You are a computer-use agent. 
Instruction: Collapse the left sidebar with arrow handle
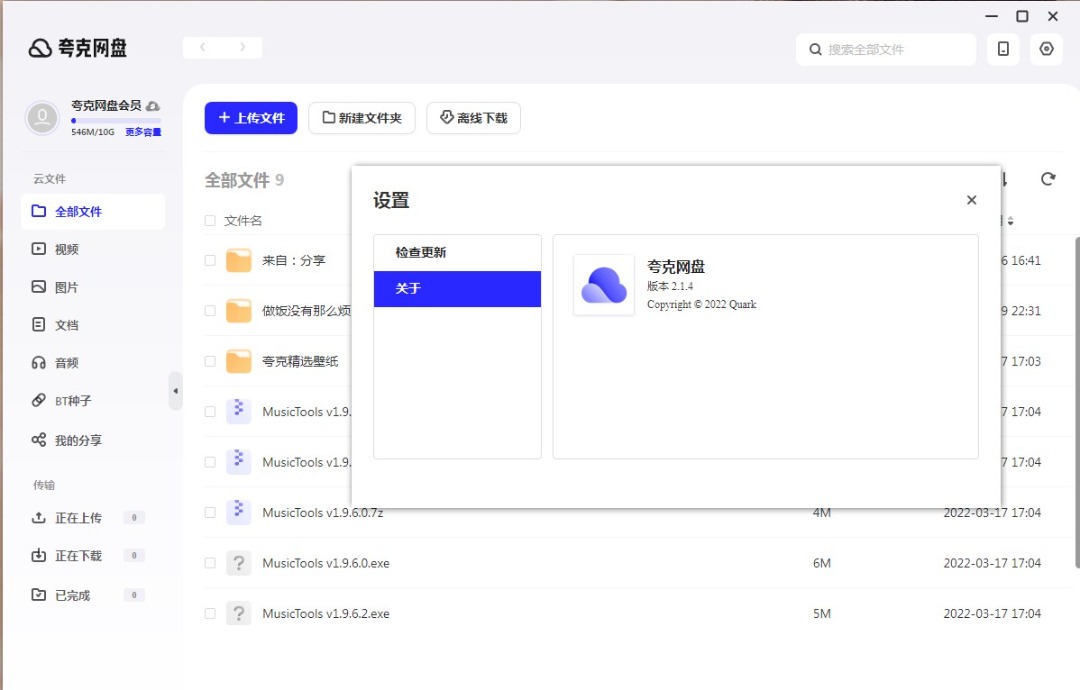pos(176,391)
